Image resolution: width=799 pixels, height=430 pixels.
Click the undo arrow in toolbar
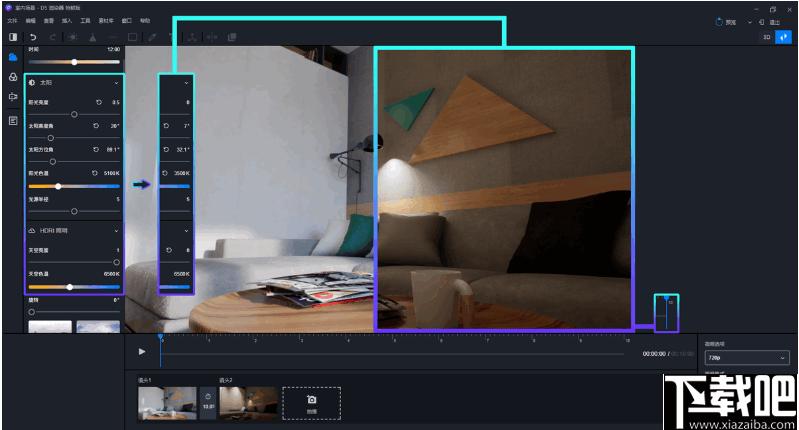33,37
